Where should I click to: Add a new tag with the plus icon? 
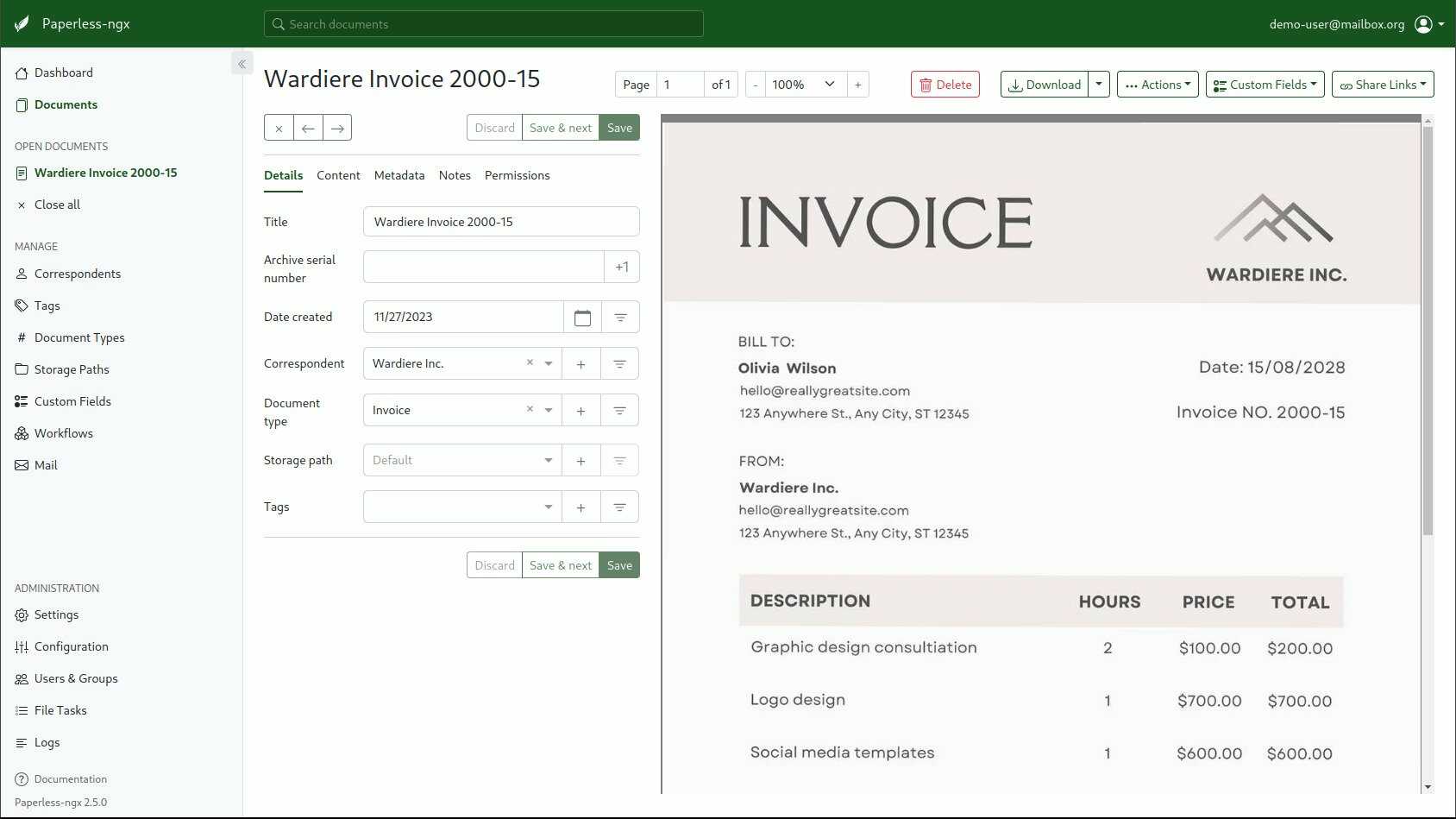click(581, 507)
